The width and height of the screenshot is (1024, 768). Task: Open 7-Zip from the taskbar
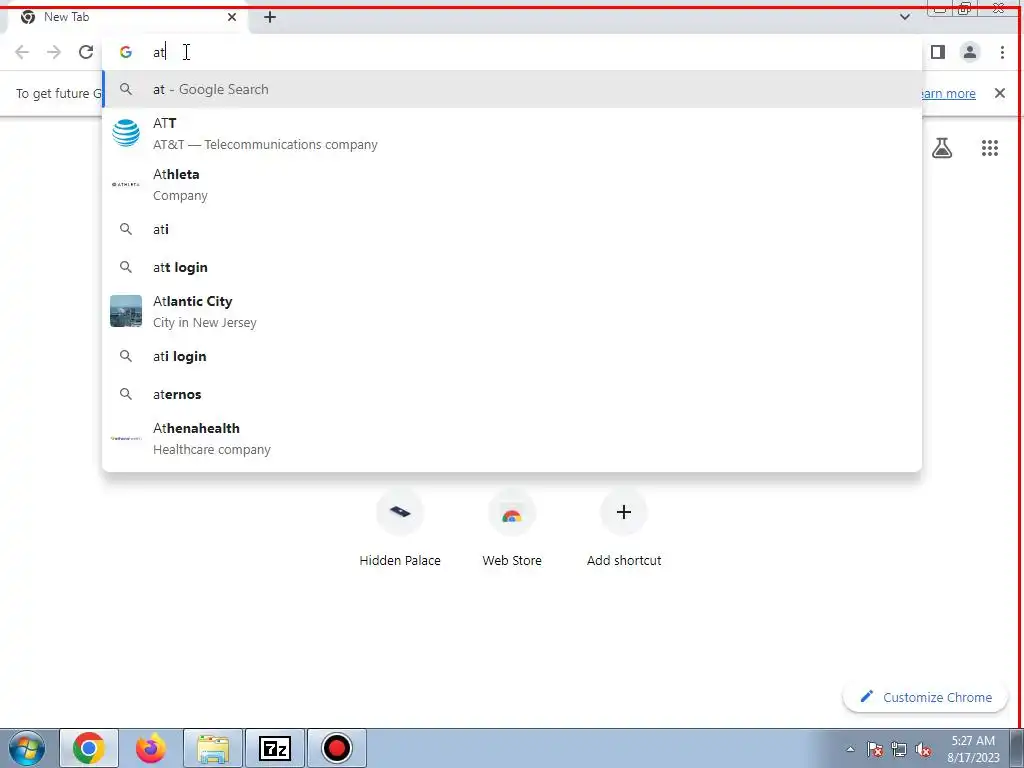[275, 748]
